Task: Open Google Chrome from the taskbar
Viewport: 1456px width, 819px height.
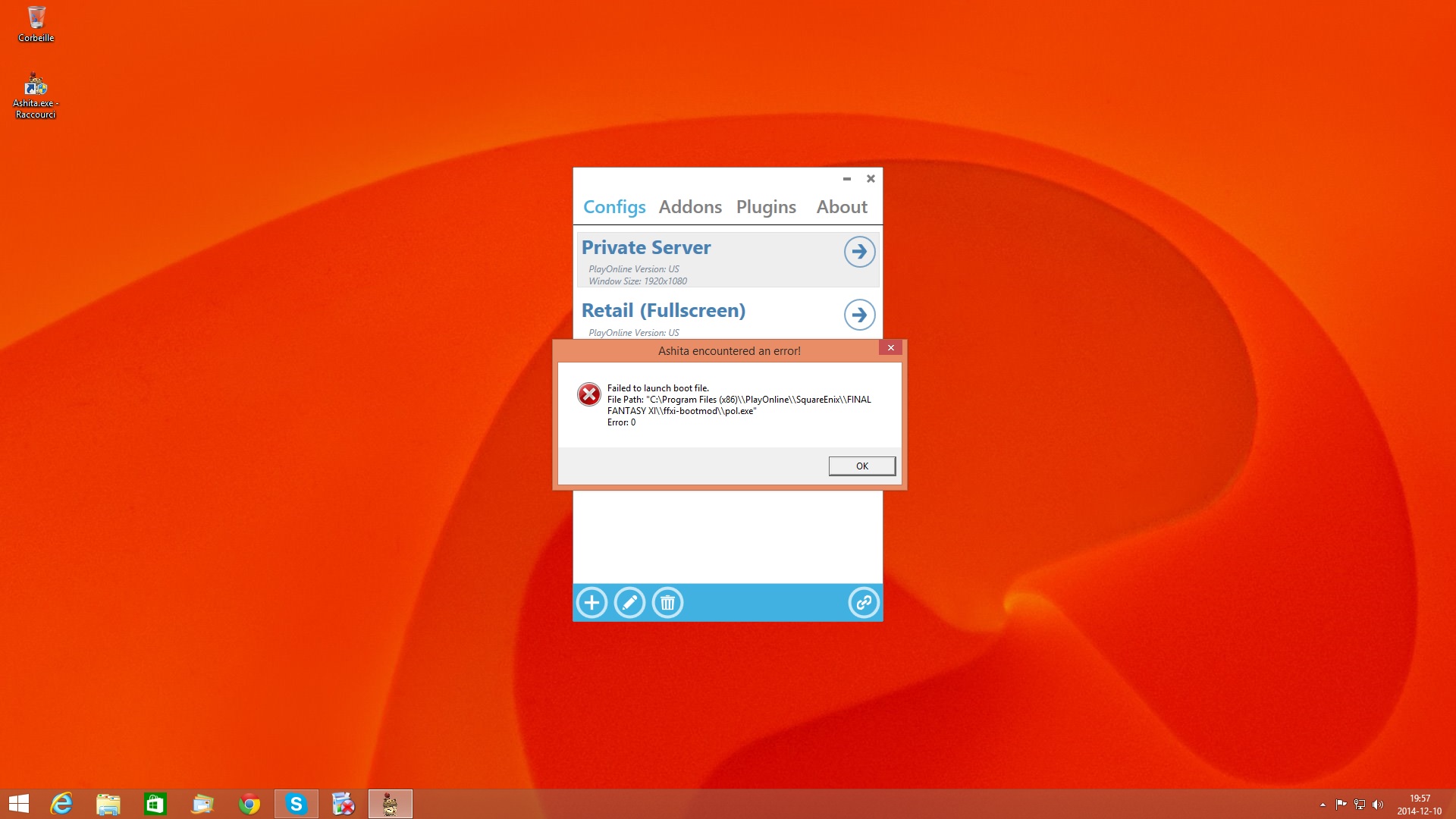Action: [249, 804]
